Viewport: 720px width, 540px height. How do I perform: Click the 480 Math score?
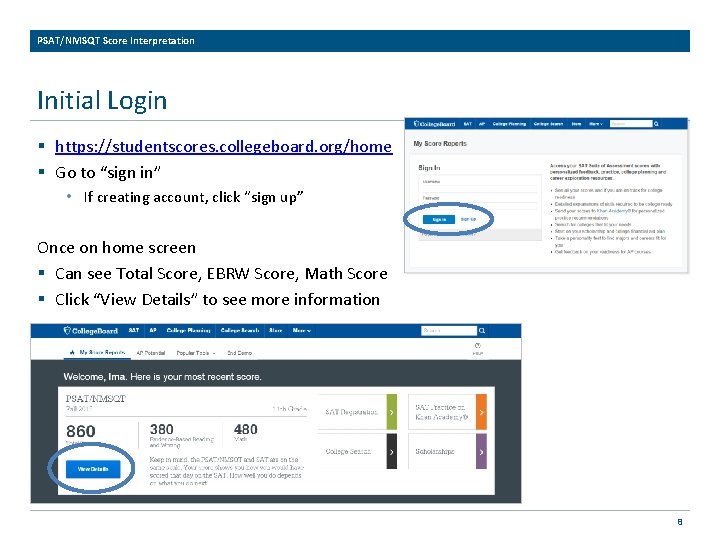(246, 429)
